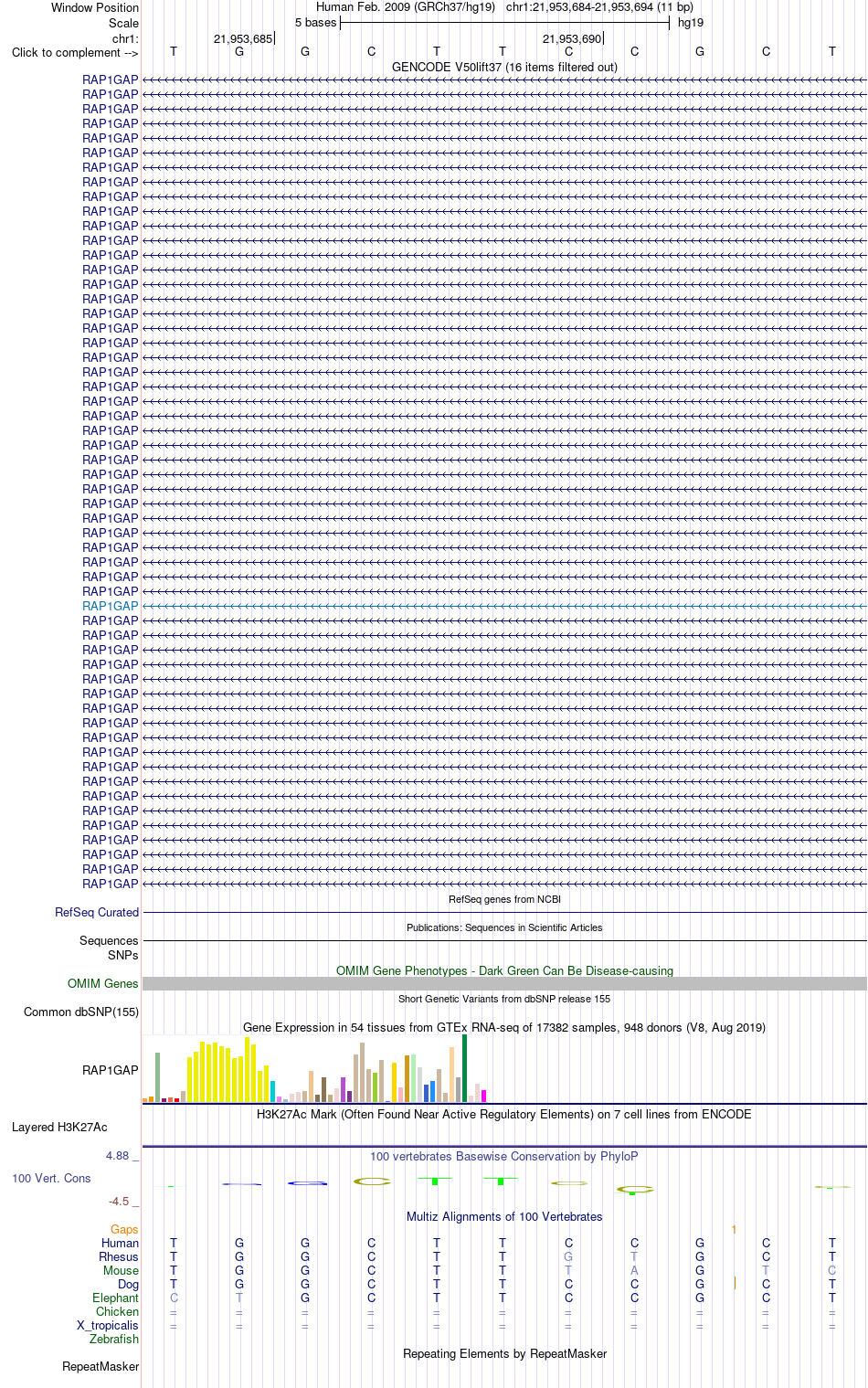Click the purple bar in the GTEx chart
Image resolution: width=868 pixels, height=1388 pixels.
coord(343,1089)
